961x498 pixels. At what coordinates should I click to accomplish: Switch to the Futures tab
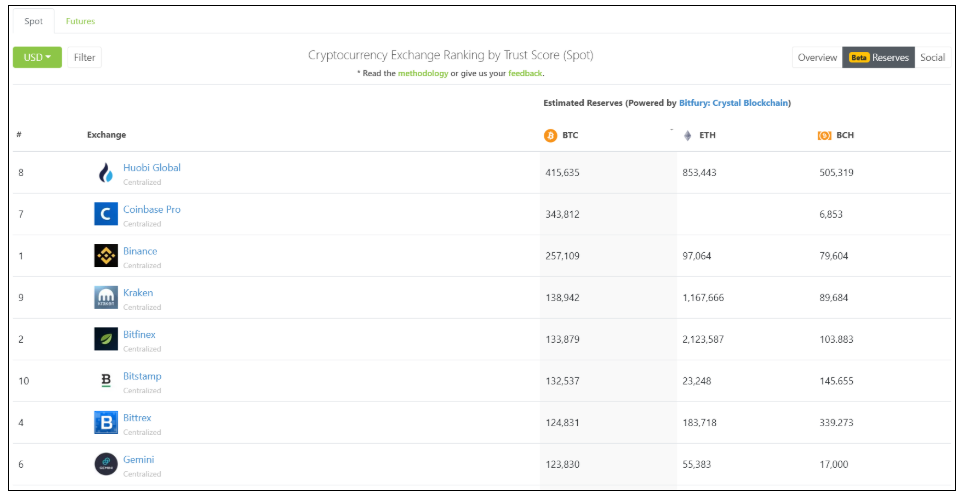pos(80,21)
